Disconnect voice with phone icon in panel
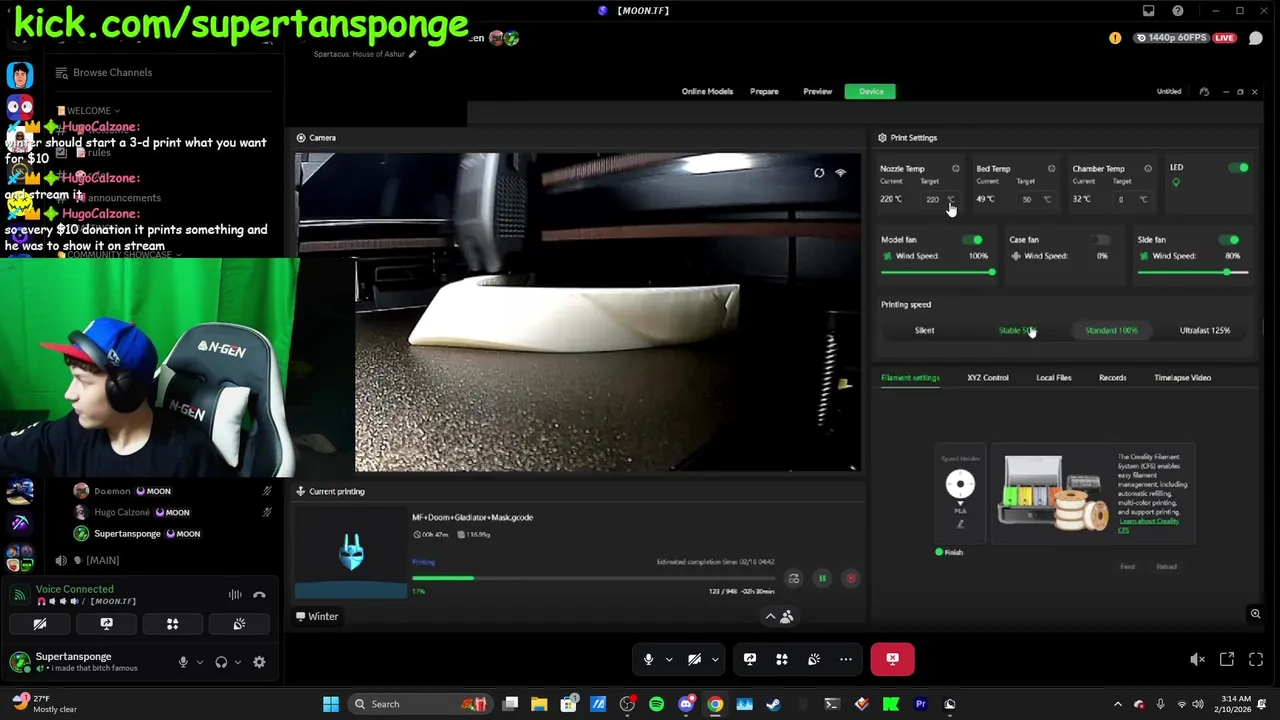Screen dimensions: 1280x720 click(x=259, y=595)
